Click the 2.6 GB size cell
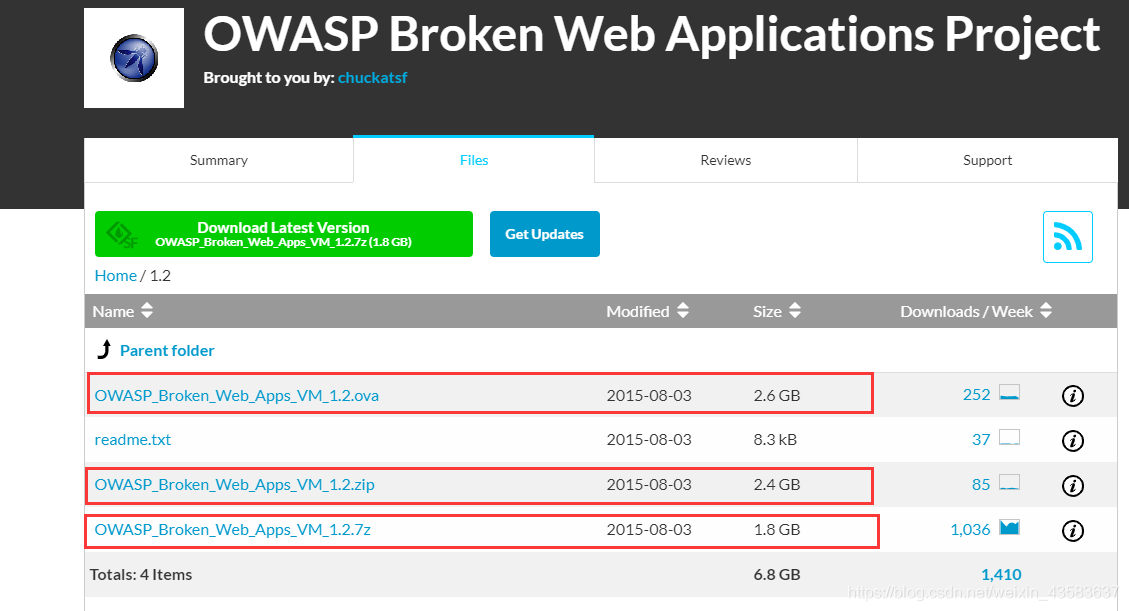Viewport: 1129px width, 611px height. pos(777,395)
